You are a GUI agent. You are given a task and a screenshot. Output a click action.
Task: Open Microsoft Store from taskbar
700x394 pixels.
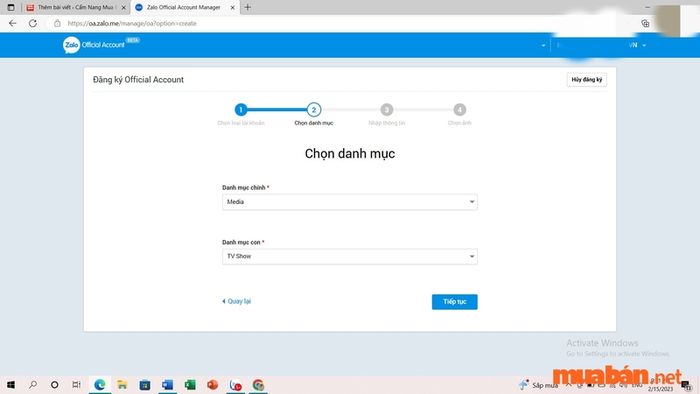[x=145, y=385]
